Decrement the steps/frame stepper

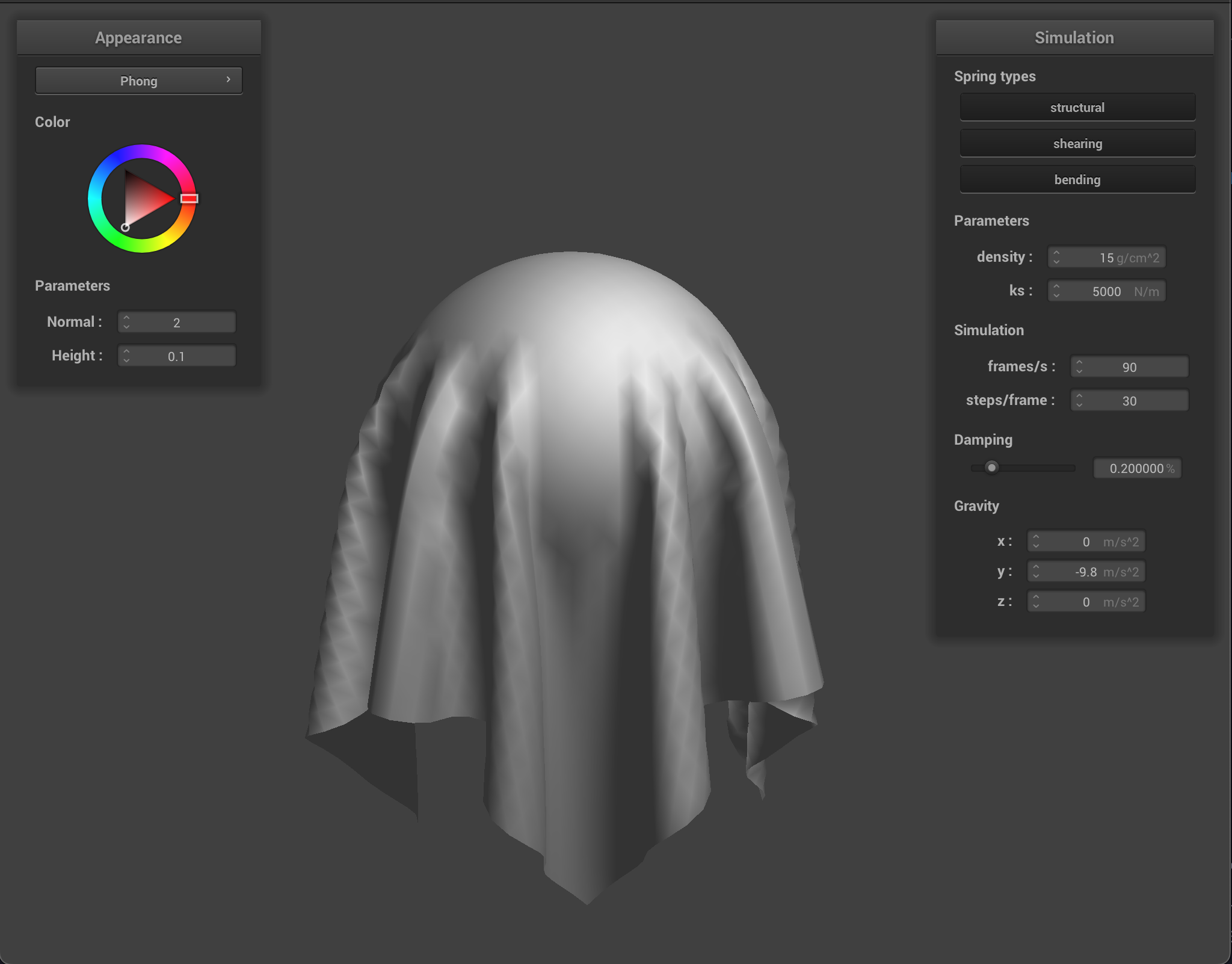click(1079, 406)
